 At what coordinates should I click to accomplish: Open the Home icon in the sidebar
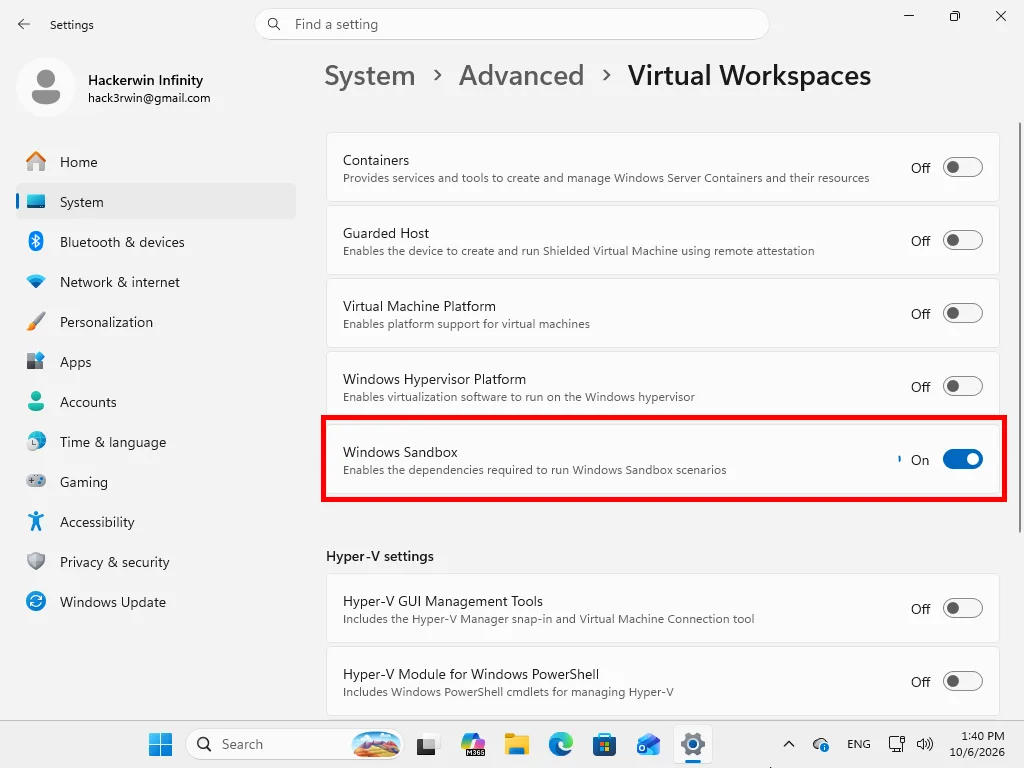[x=36, y=161]
